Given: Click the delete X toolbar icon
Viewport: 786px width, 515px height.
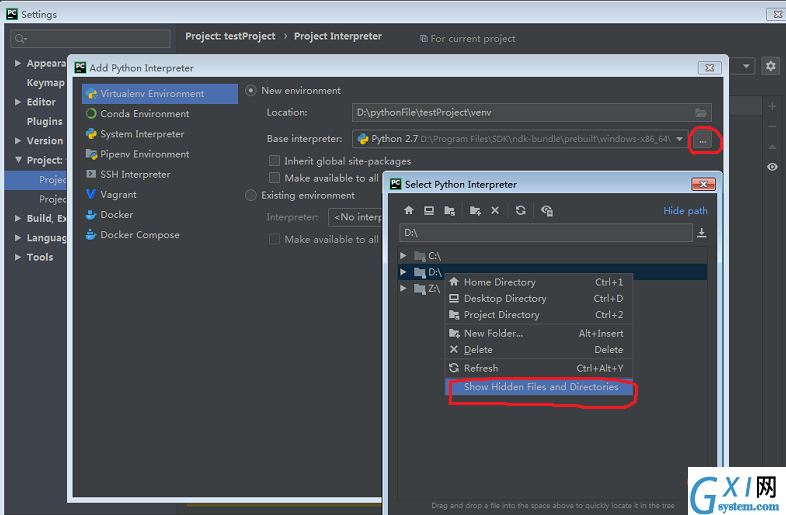Looking at the screenshot, I should [495, 210].
